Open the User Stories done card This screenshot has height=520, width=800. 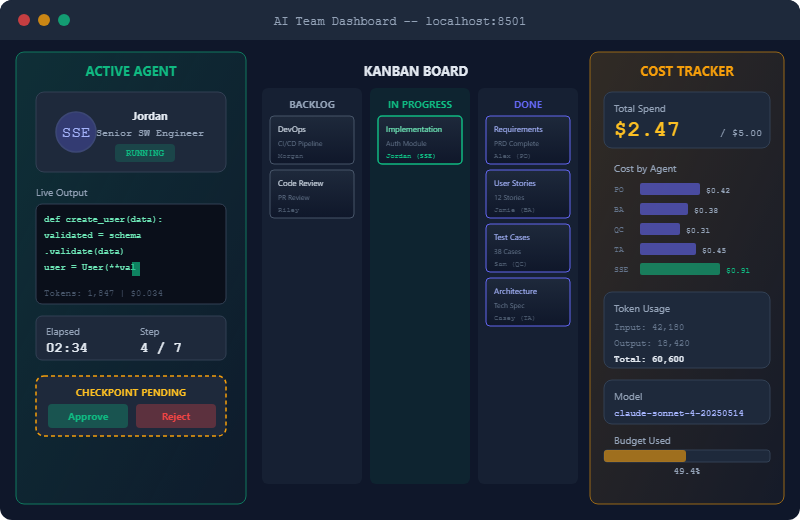pos(528,194)
